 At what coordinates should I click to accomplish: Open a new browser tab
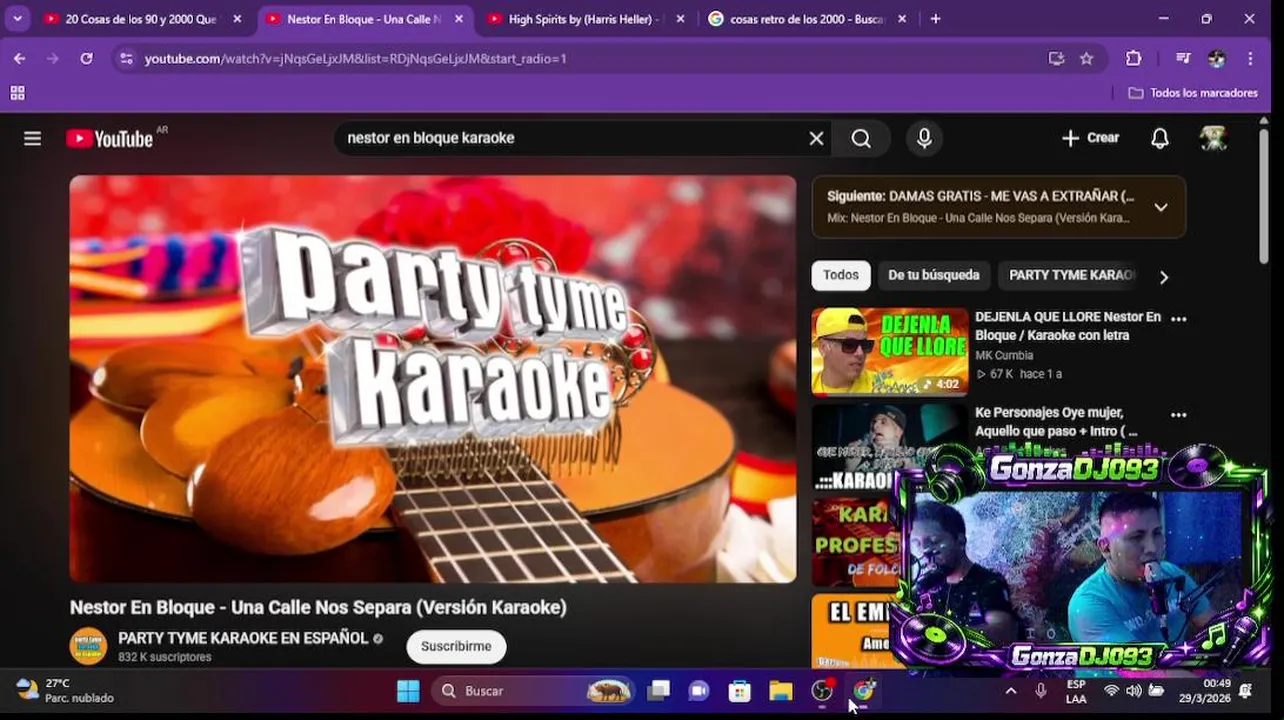pyautogui.click(x=935, y=19)
